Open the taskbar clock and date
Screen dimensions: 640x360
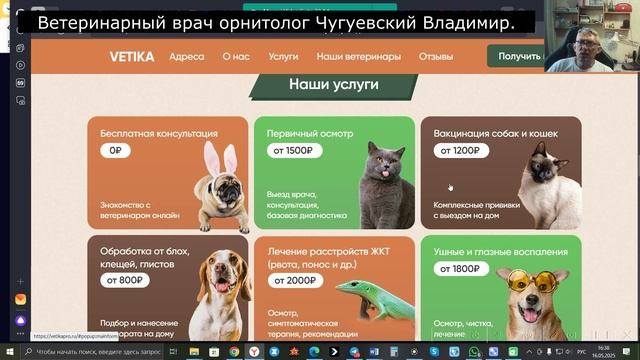[x=603, y=351]
